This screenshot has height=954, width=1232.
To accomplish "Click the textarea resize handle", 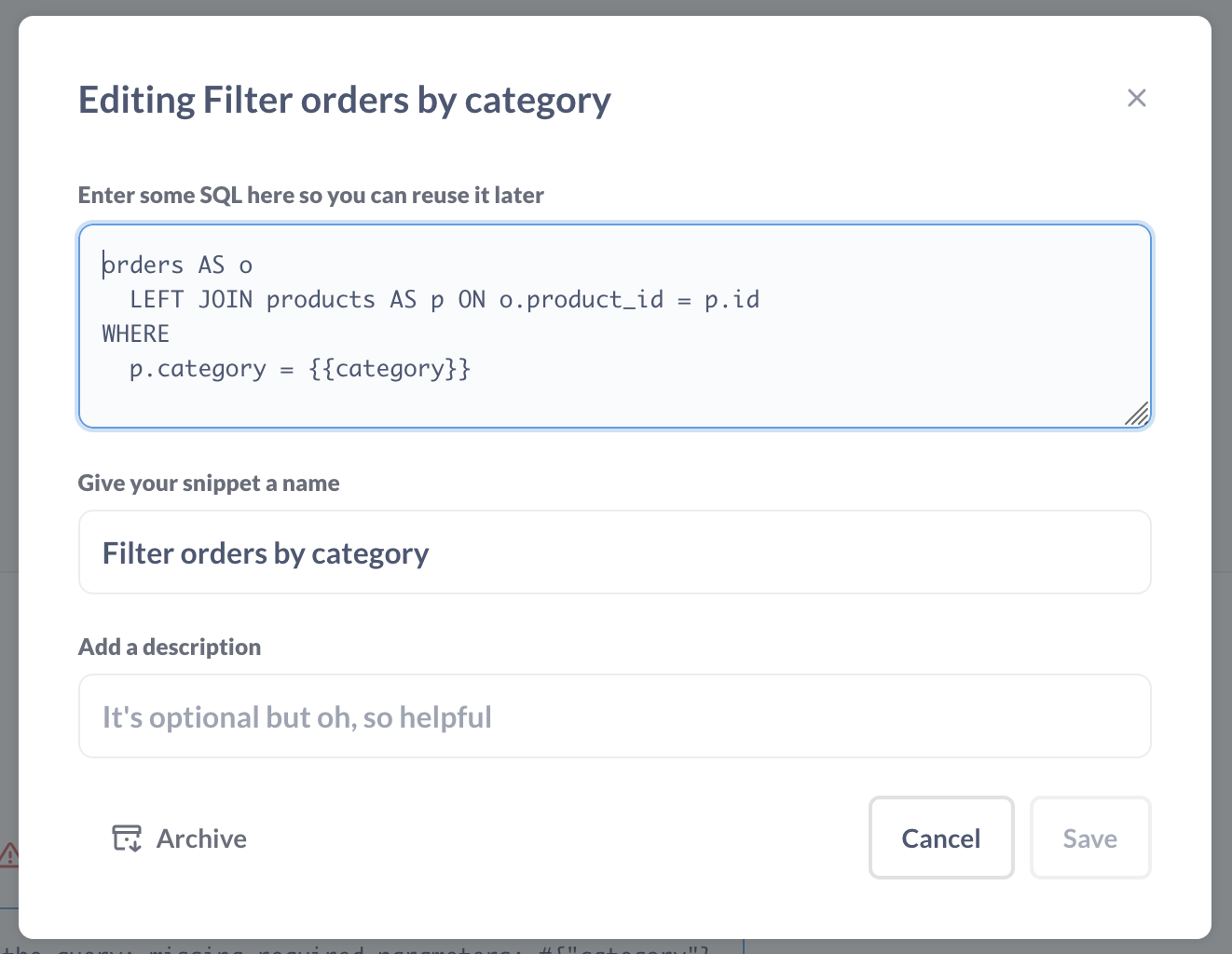I will 1137,414.
